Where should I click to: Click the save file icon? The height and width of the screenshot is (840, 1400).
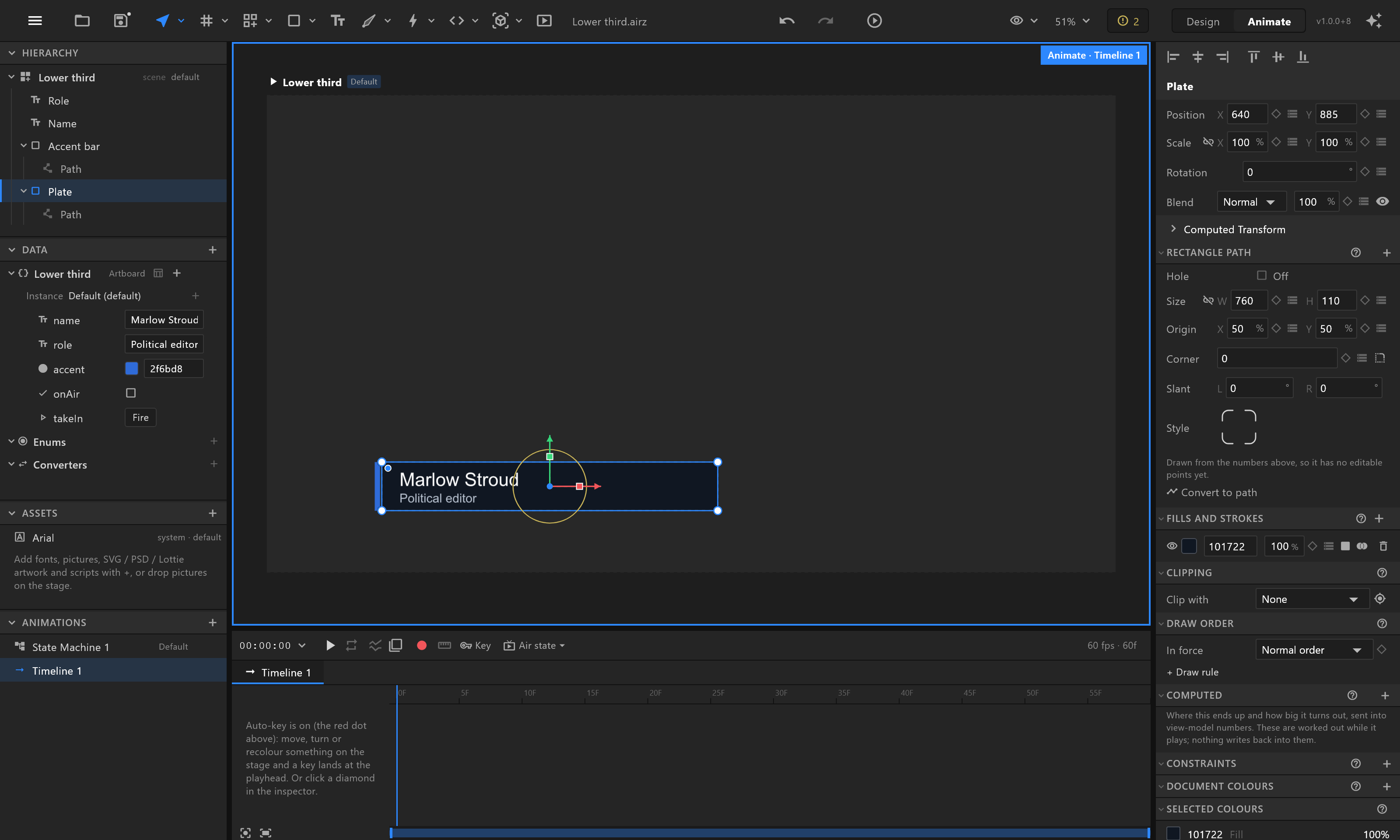pos(121,21)
